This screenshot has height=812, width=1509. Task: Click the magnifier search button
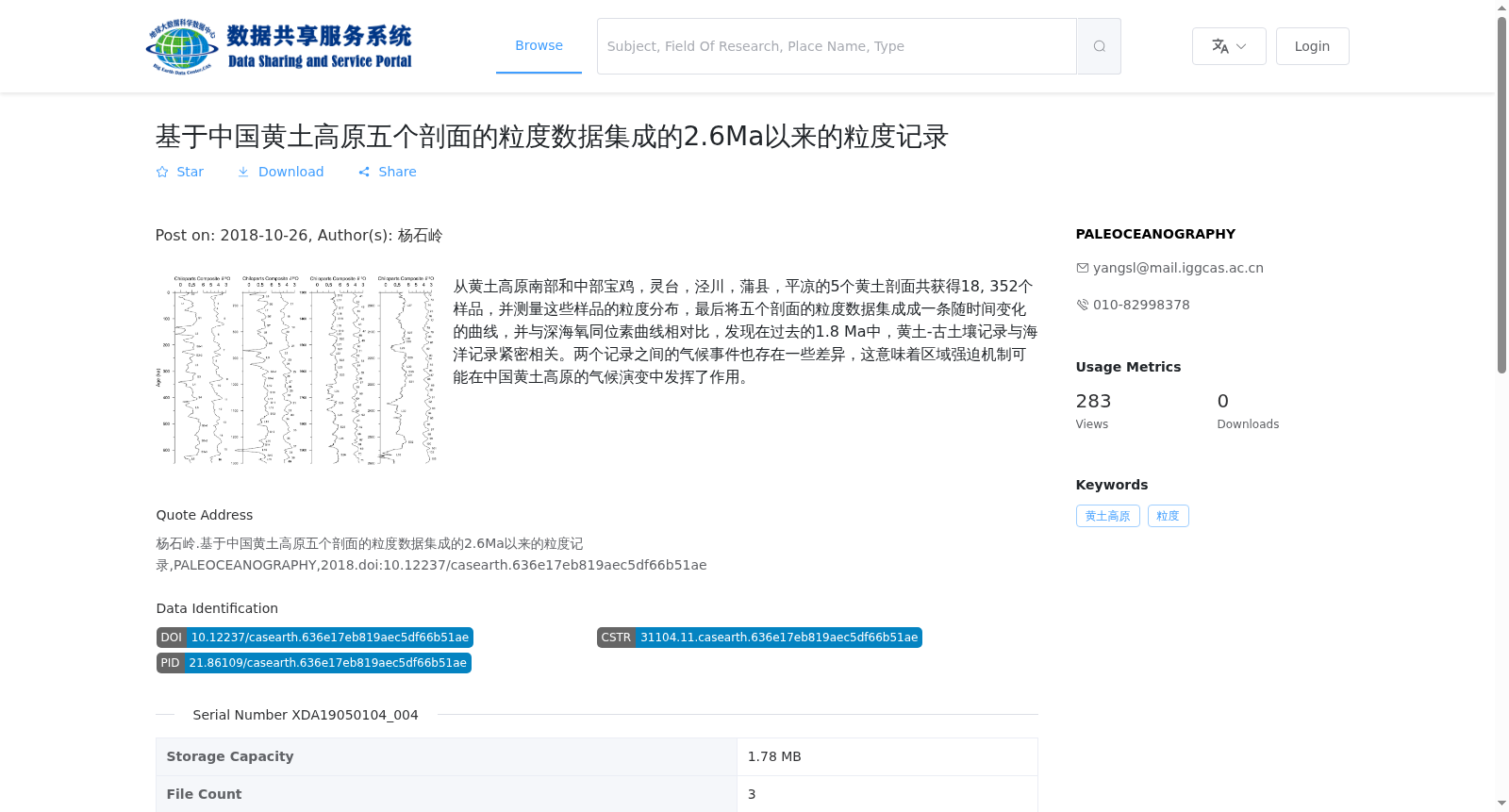click(x=1099, y=46)
